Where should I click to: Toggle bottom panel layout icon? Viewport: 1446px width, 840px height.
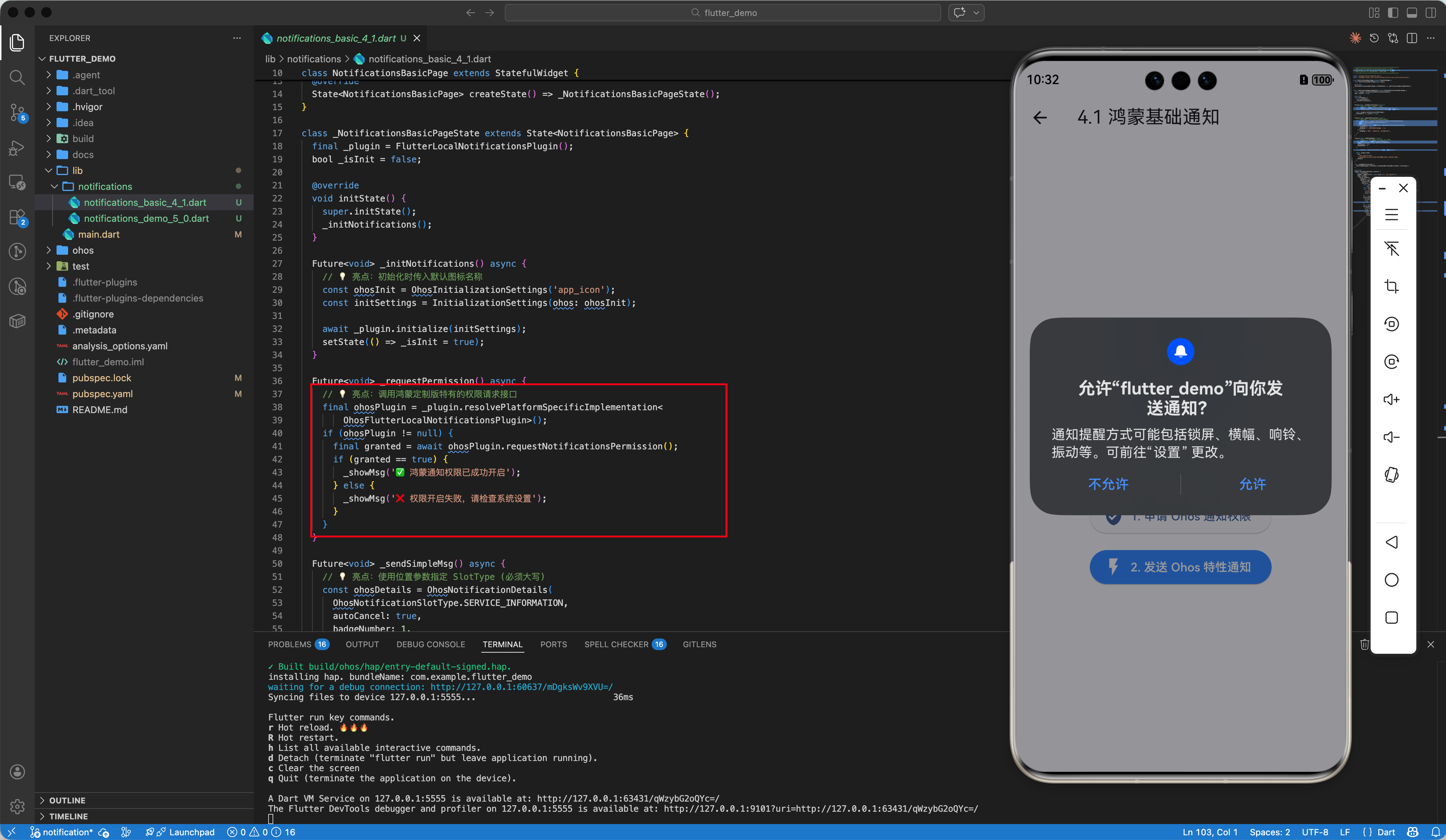tap(1412, 13)
